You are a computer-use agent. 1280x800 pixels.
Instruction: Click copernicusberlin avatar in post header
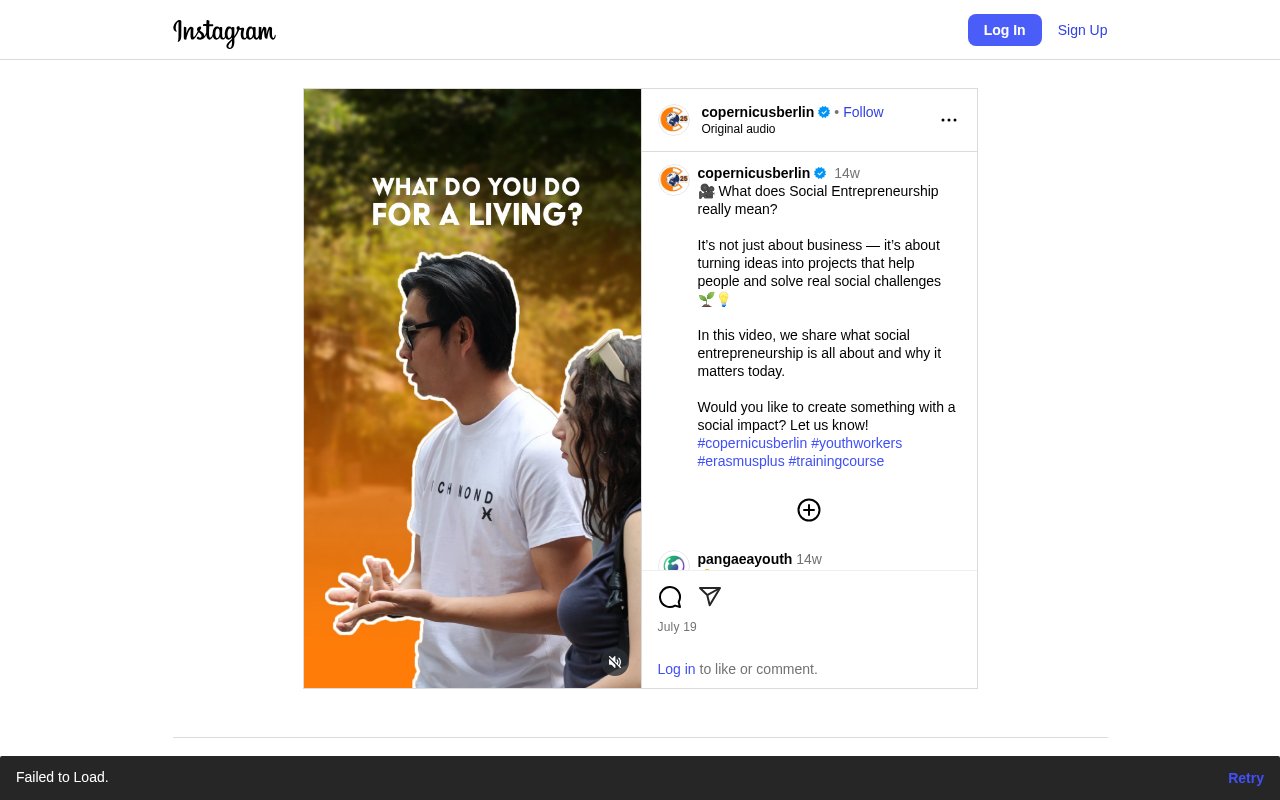(x=673, y=120)
